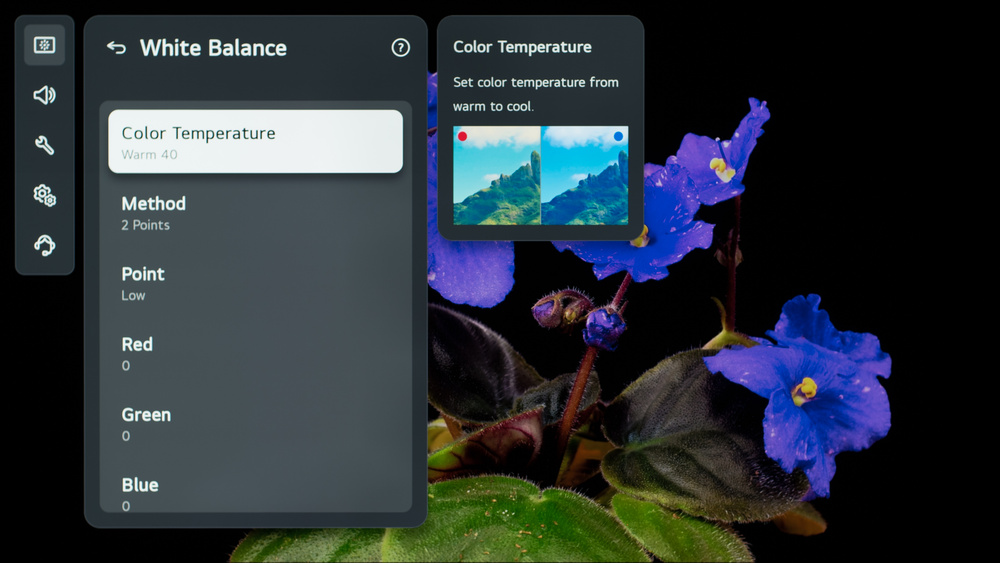
Task: Adjust the Green value item
Action: (x=255, y=424)
